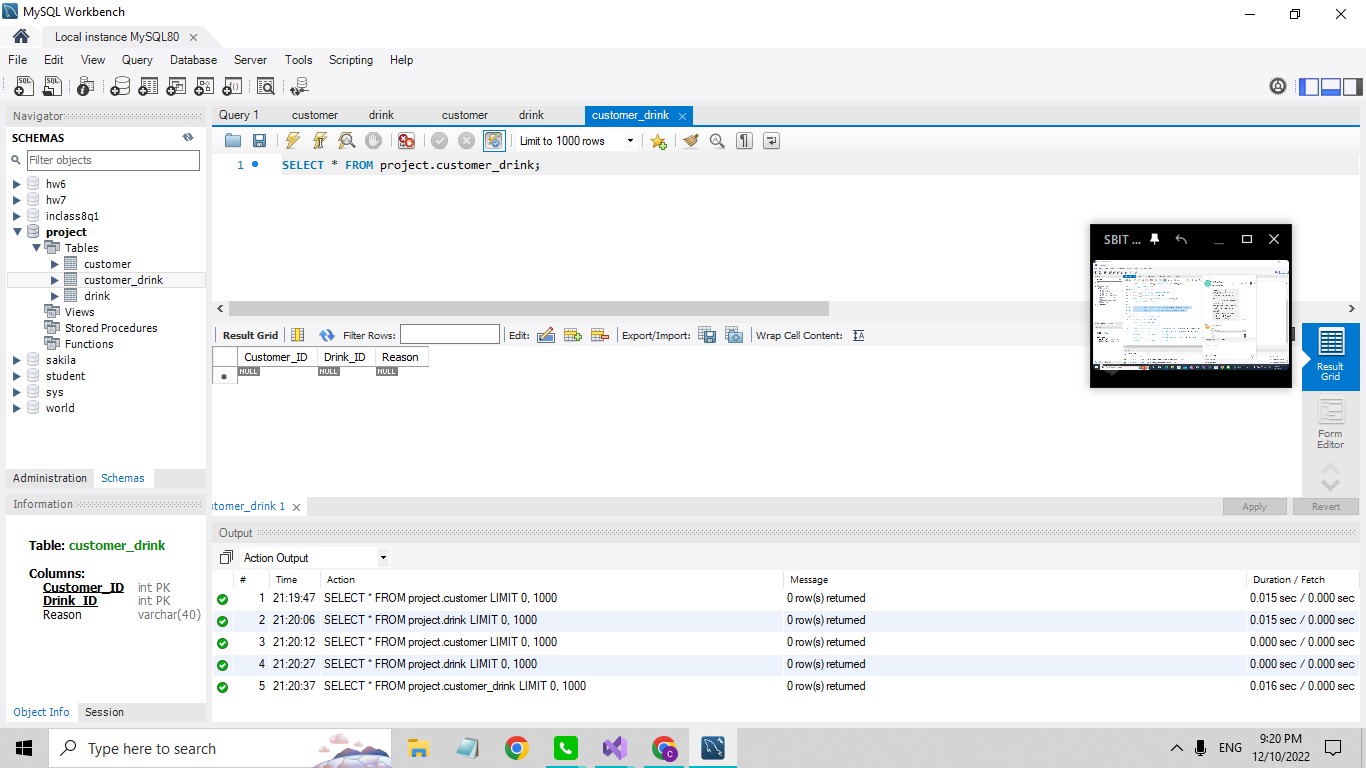Execute statement under cursor icon
The image size is (1366, 768).
pos(320,141)
